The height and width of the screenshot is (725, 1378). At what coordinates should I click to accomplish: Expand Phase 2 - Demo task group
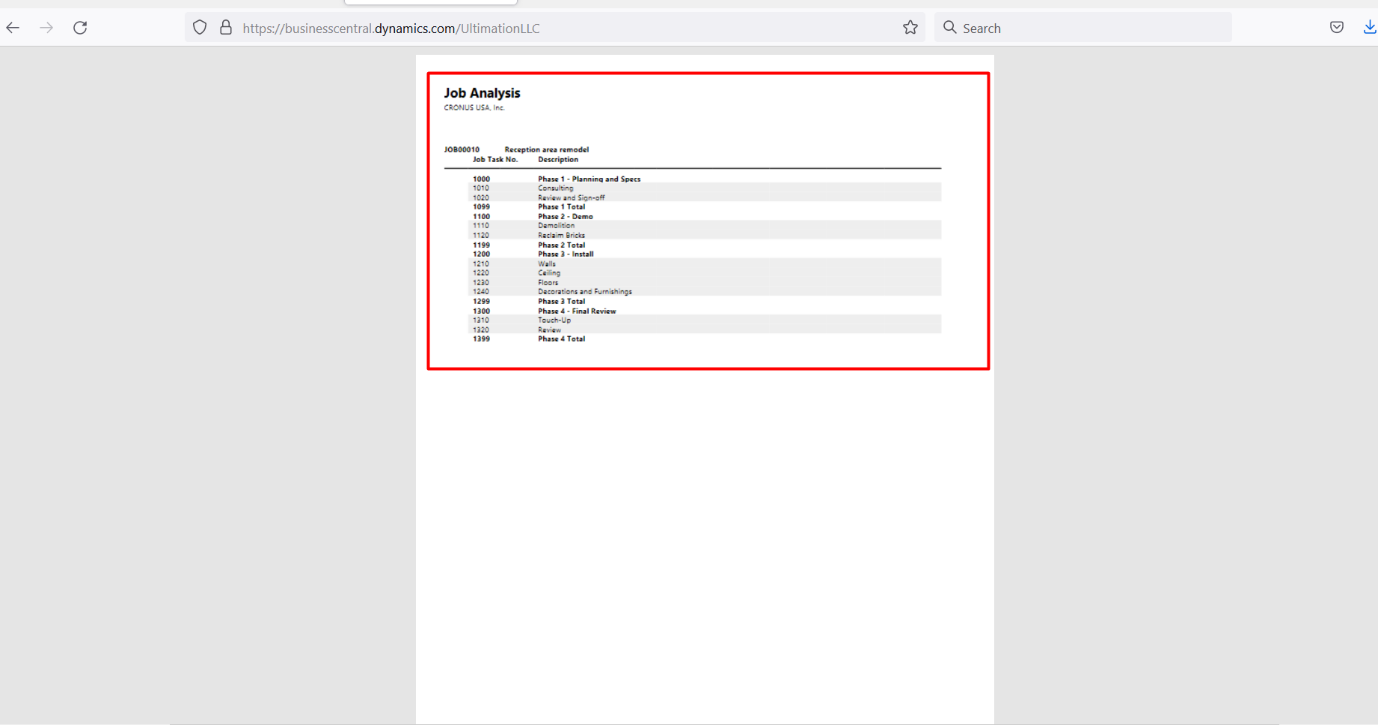561,216
